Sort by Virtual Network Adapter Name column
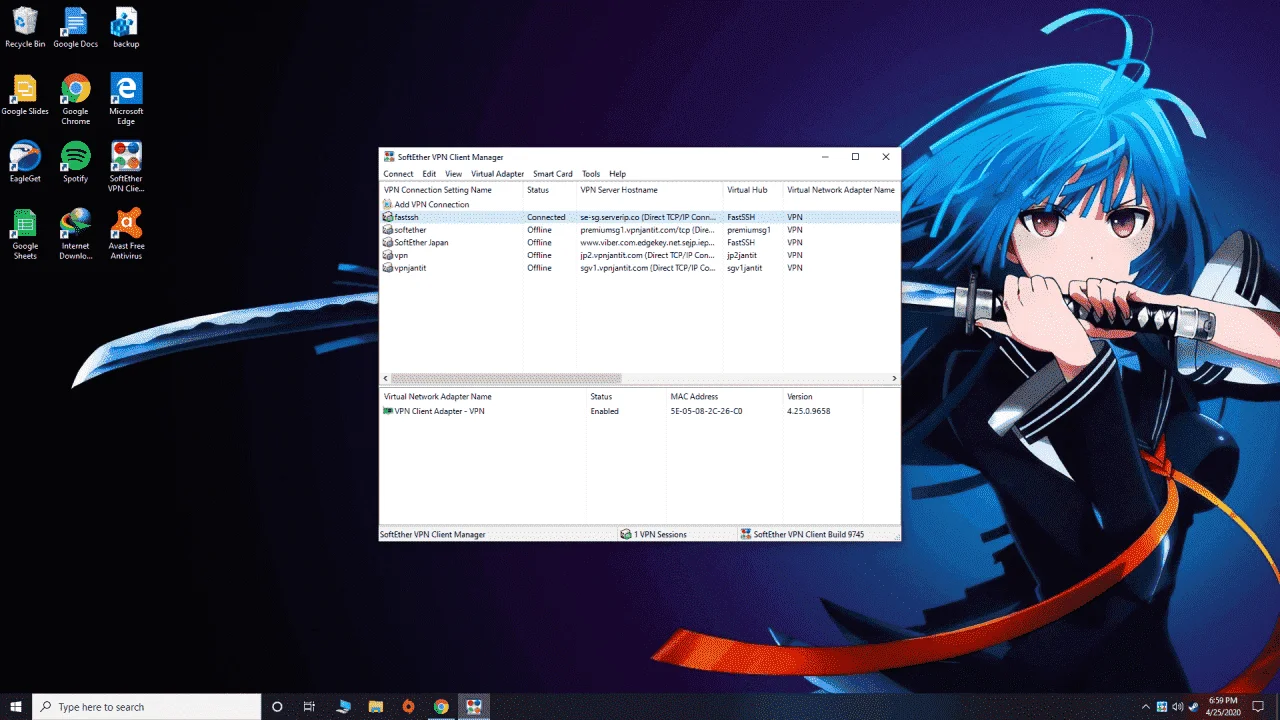Image resolution: width=1280 pixels, height=720 pixels. pos(841,190)
